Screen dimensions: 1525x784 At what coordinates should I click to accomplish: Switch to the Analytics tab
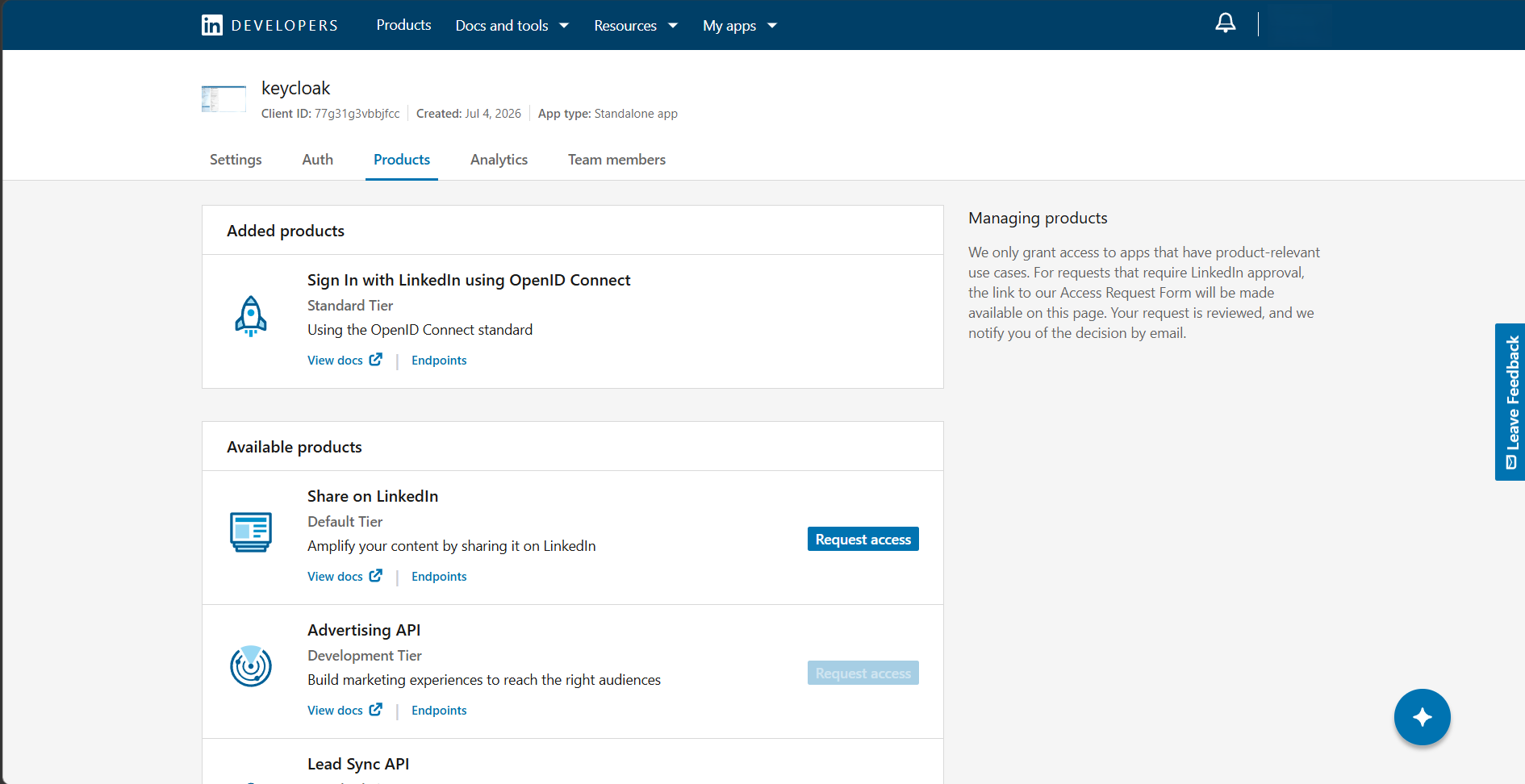(x=499, y=160)
